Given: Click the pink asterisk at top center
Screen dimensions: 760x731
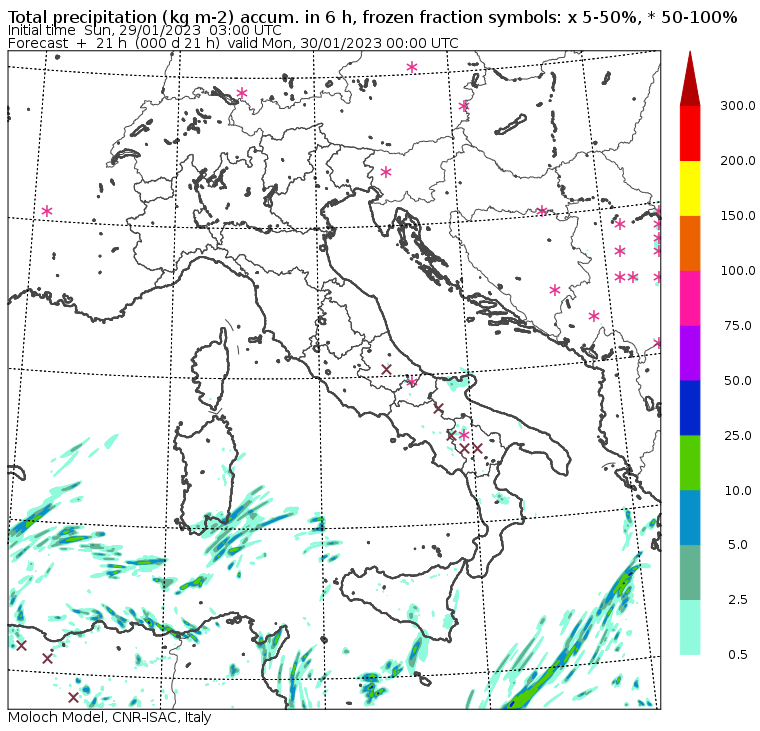Looking at the screenshot, I should (x=412, y=67).
